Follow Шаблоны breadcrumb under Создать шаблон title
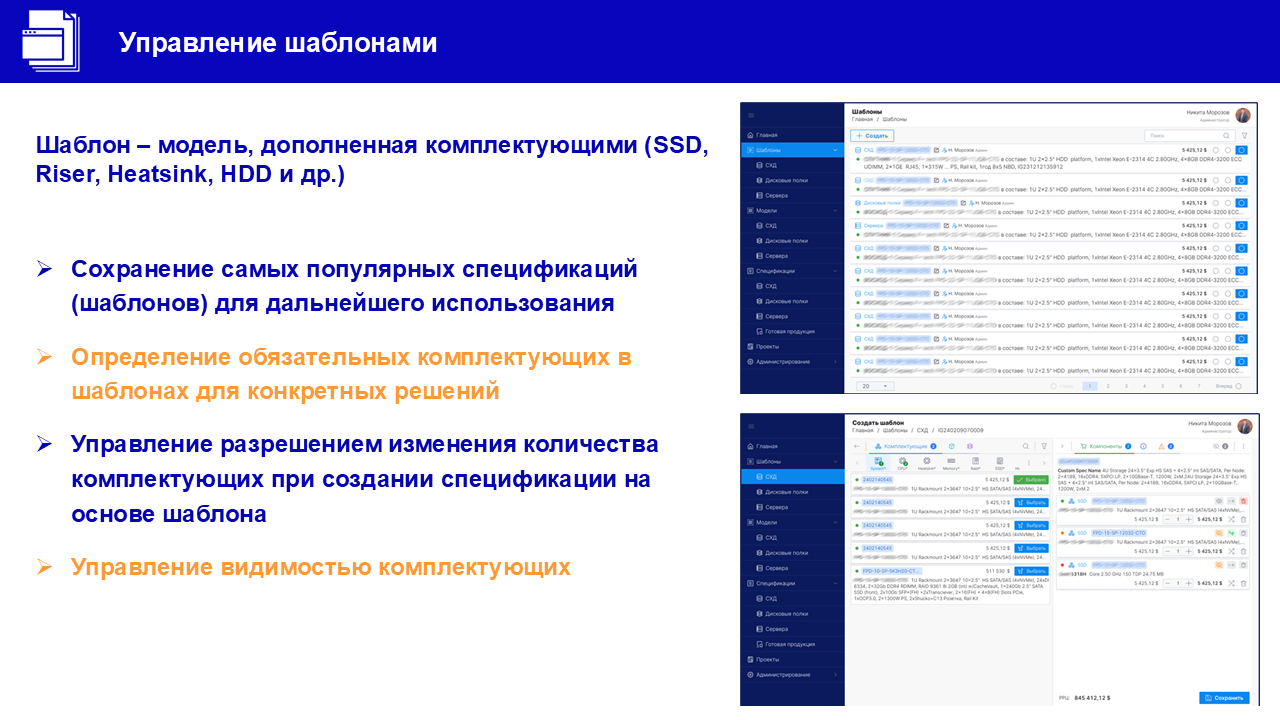 tap(895, 430)
